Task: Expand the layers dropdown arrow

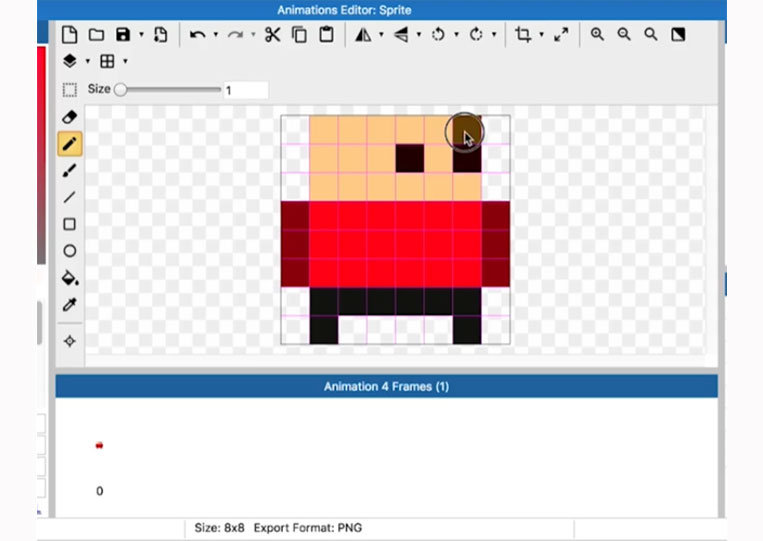Action: pyautogui.click(x=88, y=61)
